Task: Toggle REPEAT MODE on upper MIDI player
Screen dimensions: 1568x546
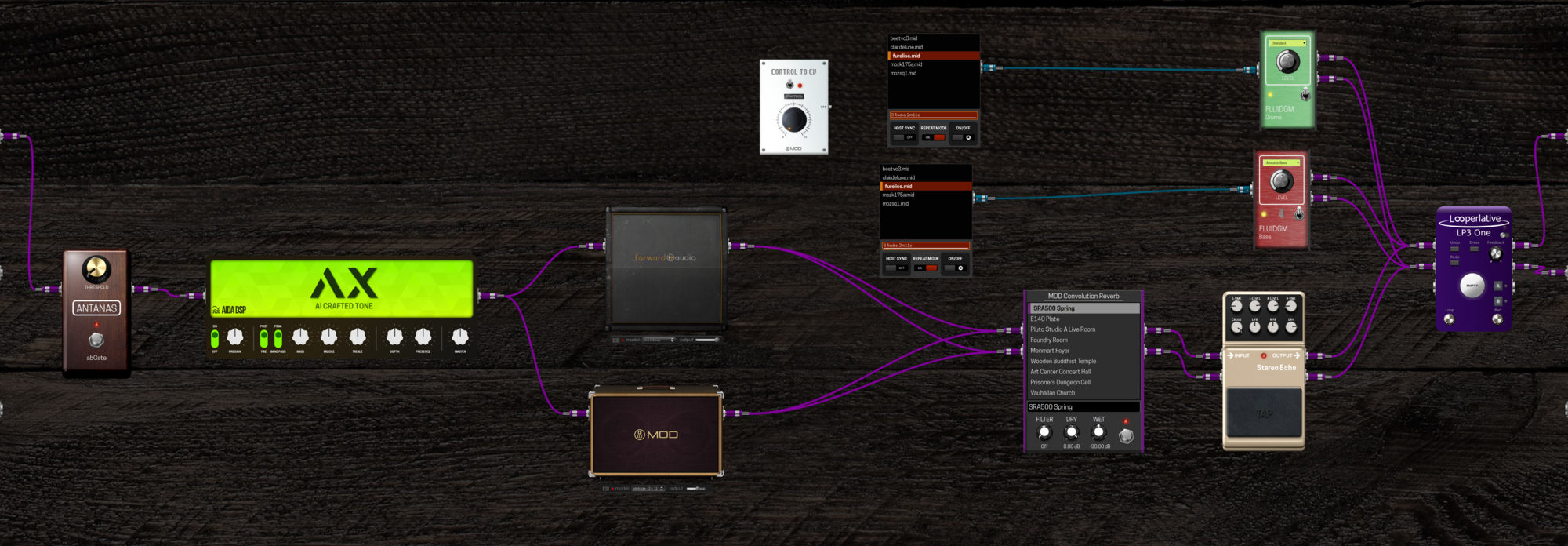Action: (x=933, y=137)
